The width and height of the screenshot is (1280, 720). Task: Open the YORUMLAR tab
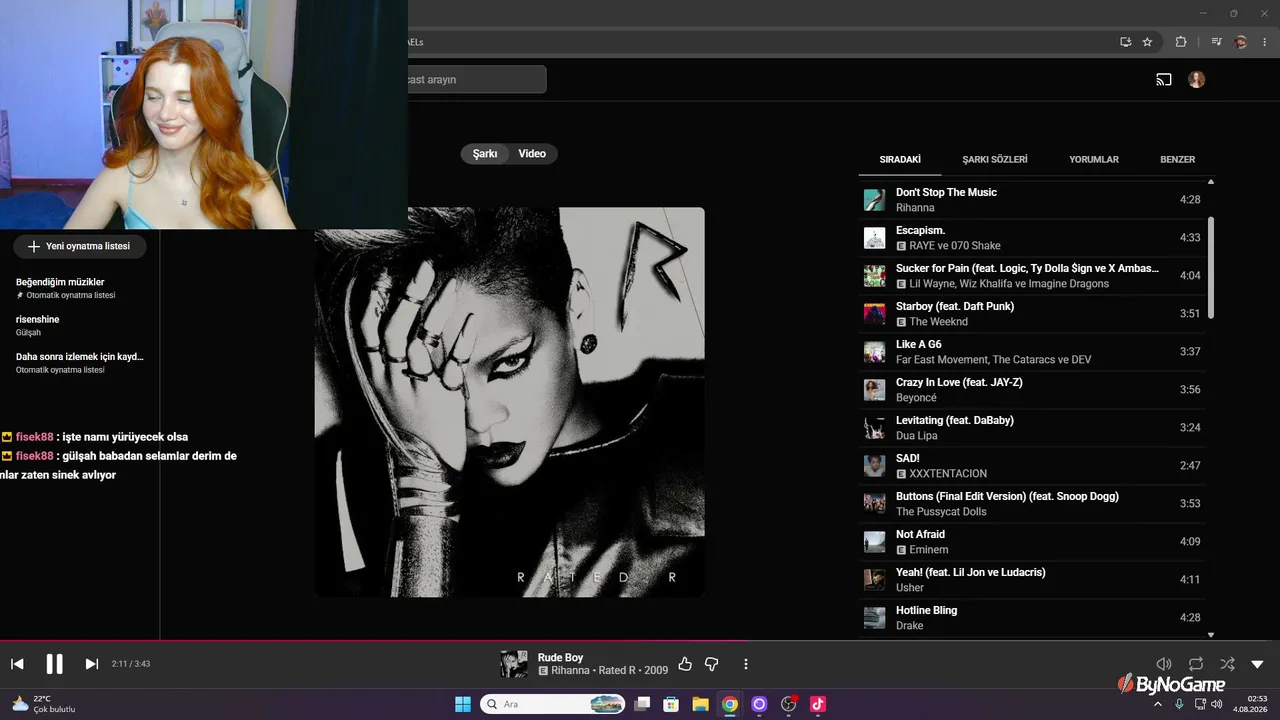pos(1094,159)
